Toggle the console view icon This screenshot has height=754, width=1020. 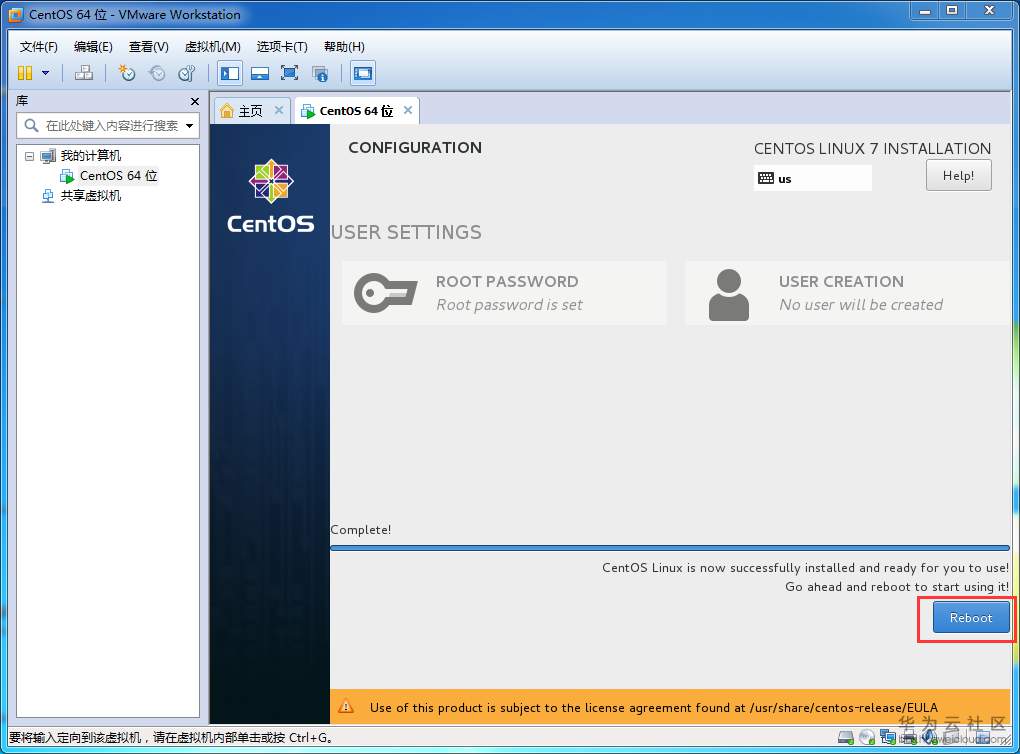coord(363,73)
